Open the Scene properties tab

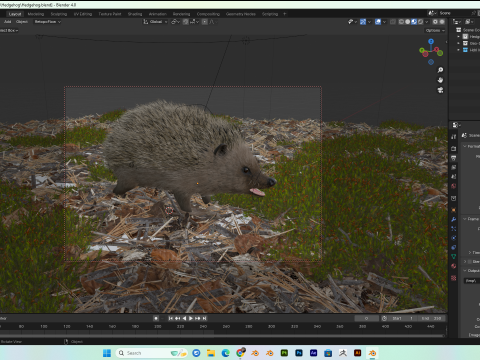tap(453, 177)
